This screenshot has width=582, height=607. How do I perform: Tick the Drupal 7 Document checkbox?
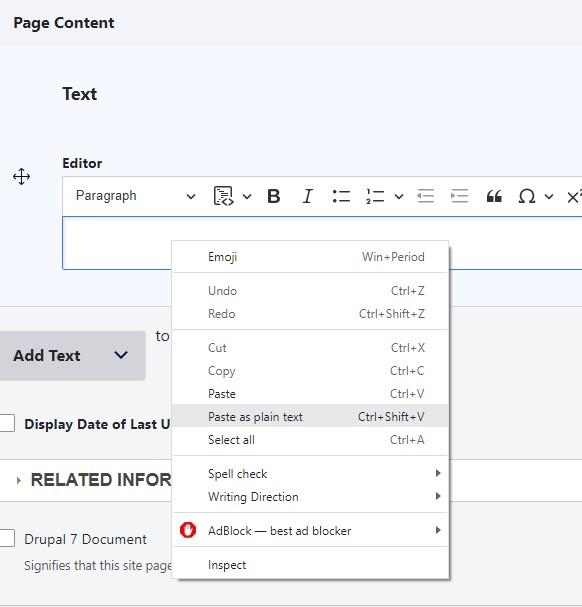[x=7, y=538]
